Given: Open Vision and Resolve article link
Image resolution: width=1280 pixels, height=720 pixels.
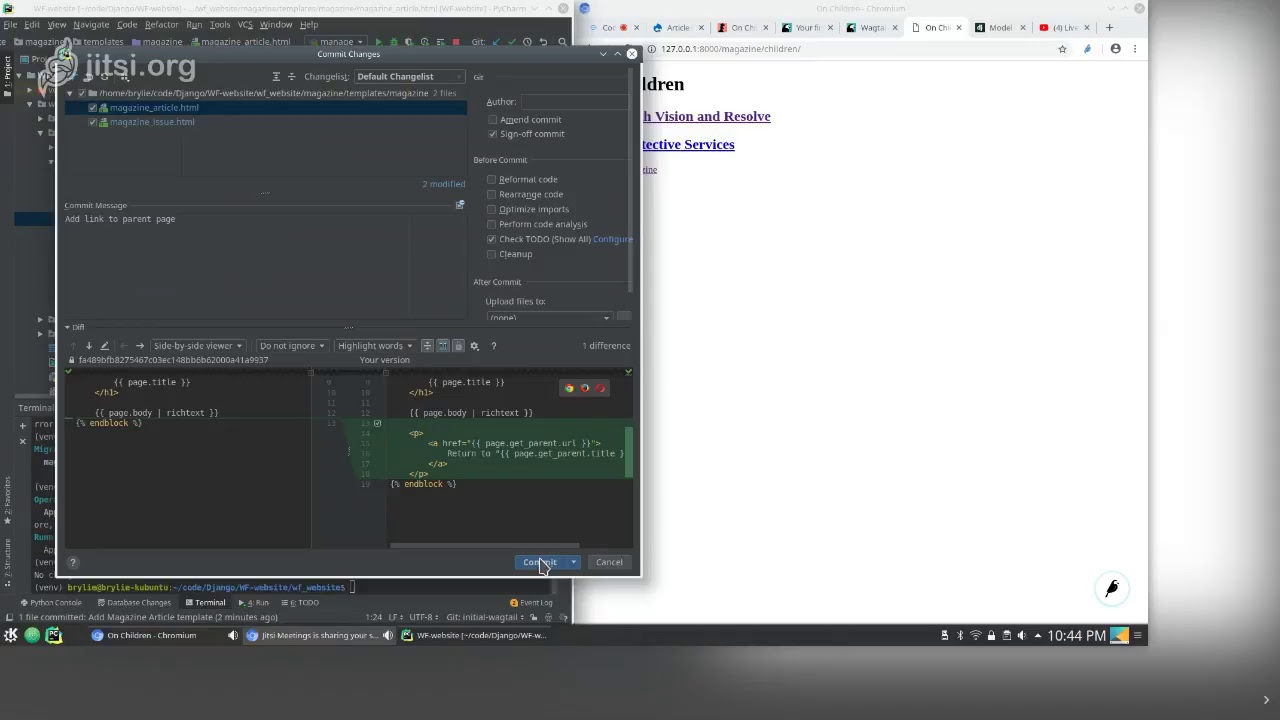Looking at the screenshot, I should coord(706,117).
